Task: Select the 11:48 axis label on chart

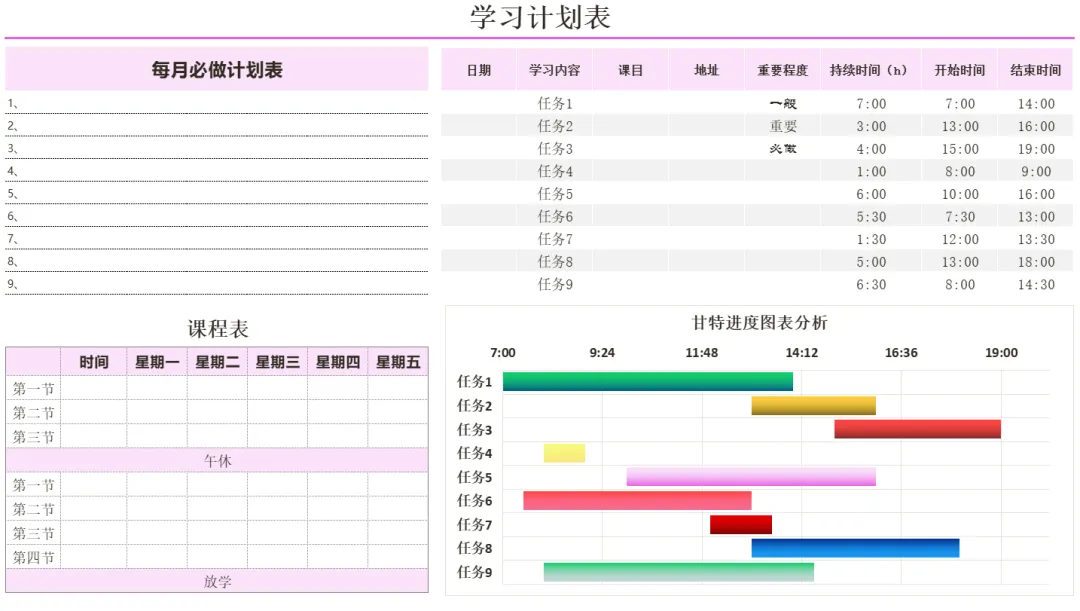Action: 702,353
